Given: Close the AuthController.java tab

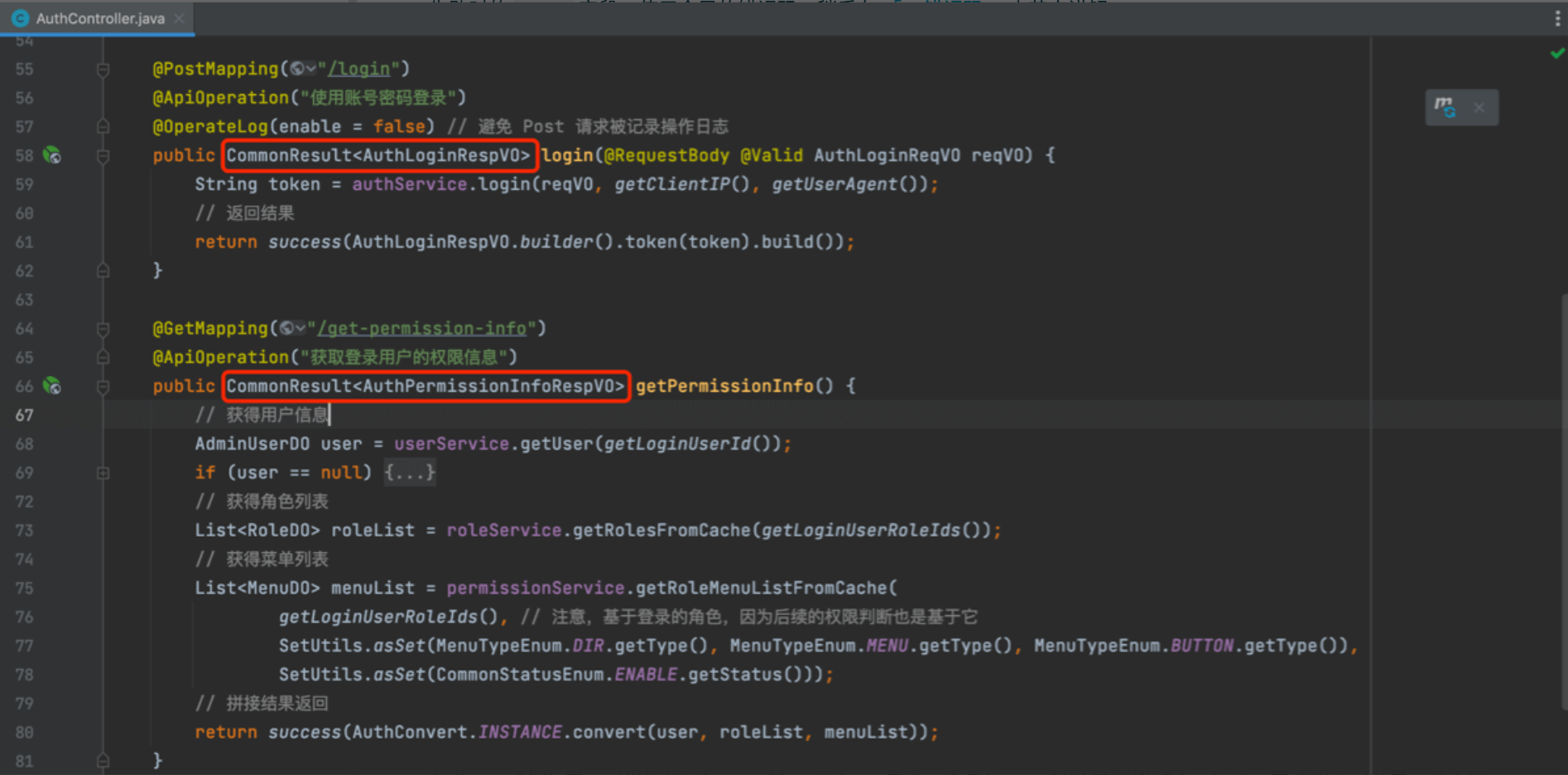Looking at the screenshot, I should point(179,18).
